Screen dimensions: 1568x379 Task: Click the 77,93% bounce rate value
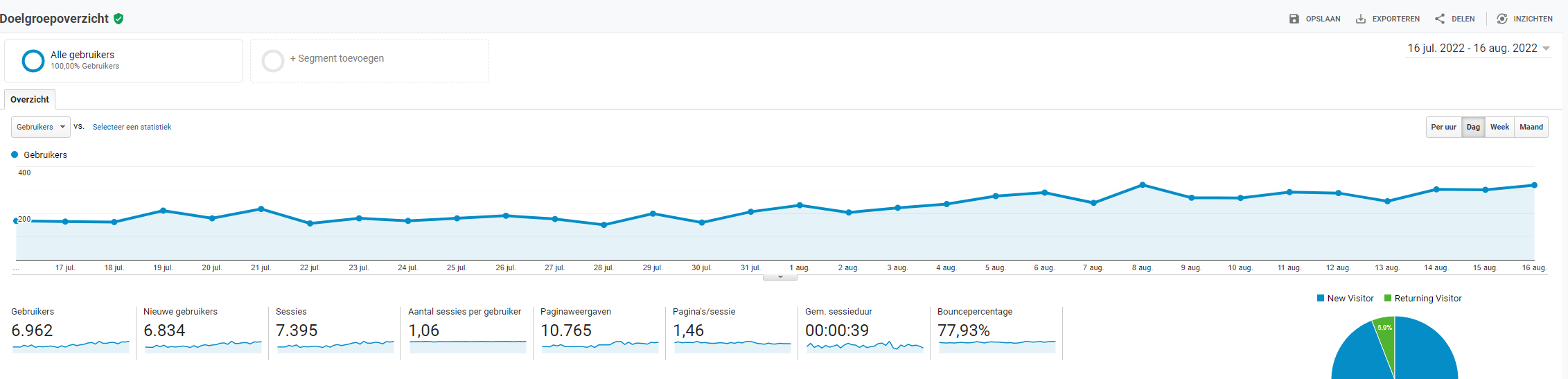[x=964, y=330]
